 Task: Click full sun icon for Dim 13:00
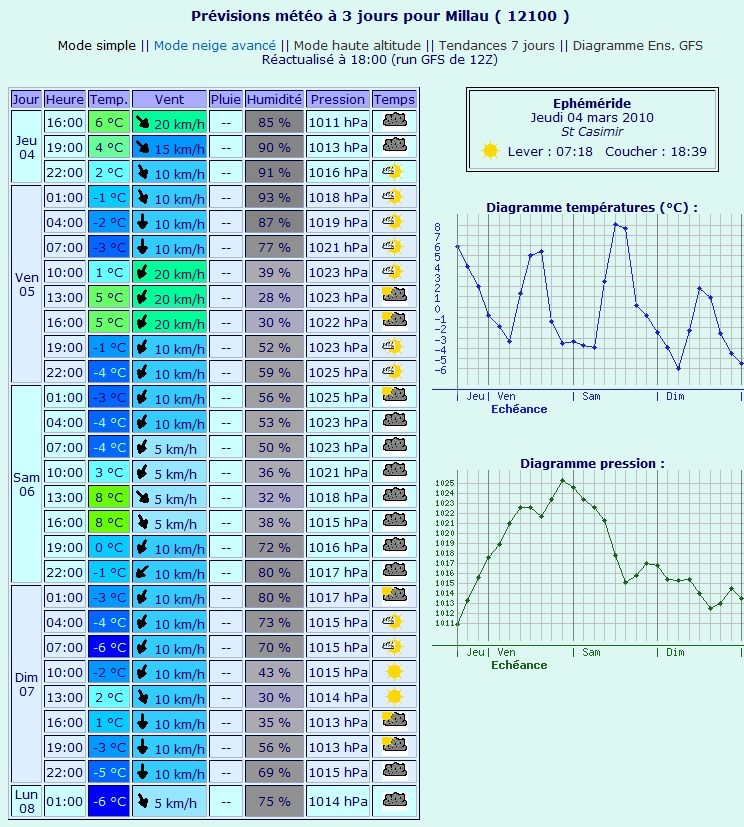point(394,696)
